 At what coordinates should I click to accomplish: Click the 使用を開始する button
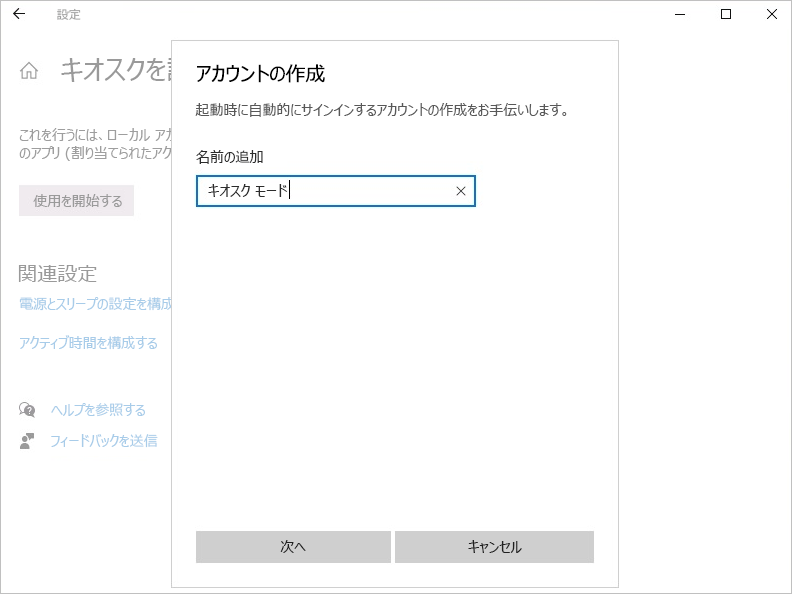[76, 201]
